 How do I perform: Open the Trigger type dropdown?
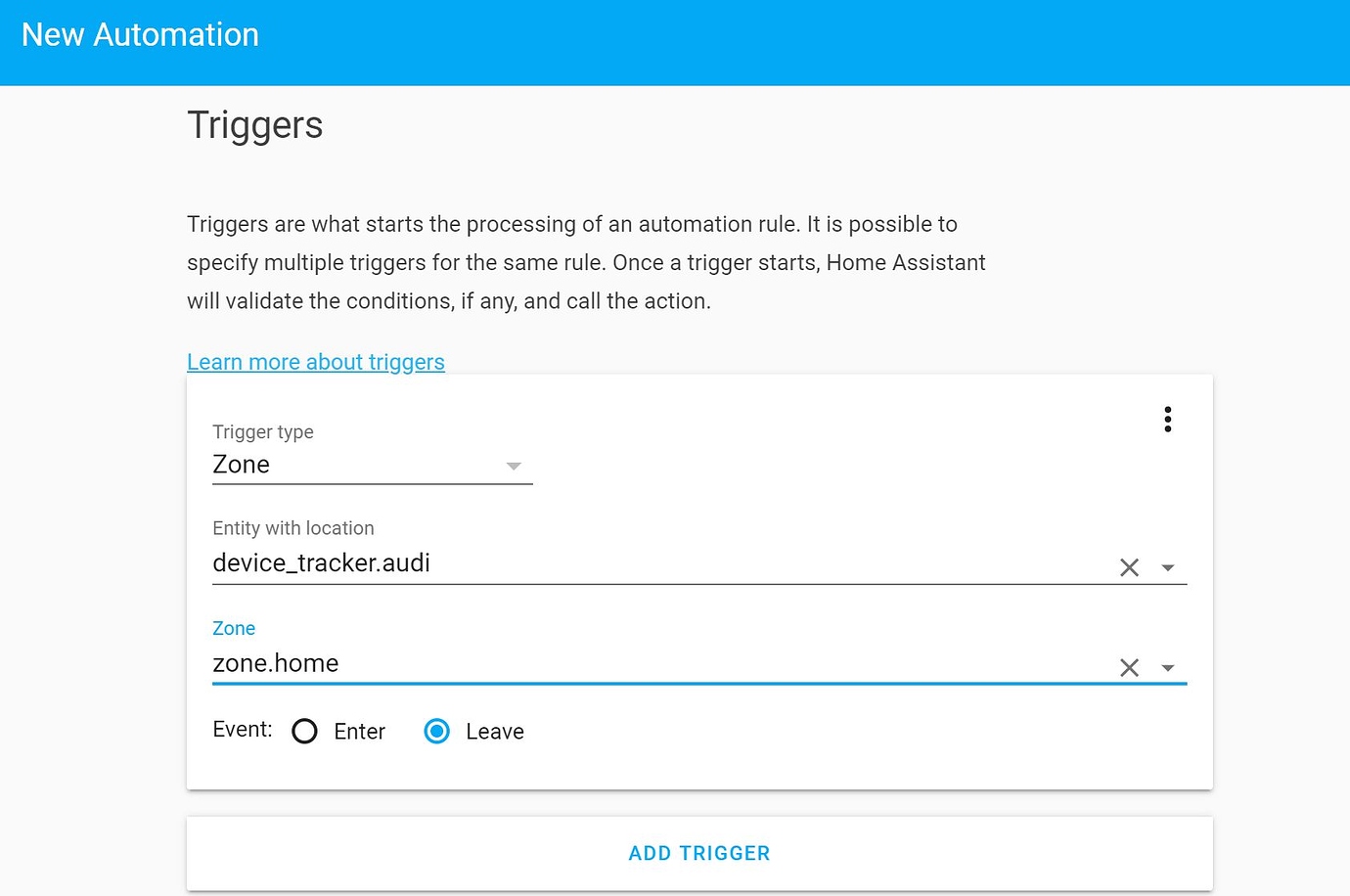coord(513,467)
